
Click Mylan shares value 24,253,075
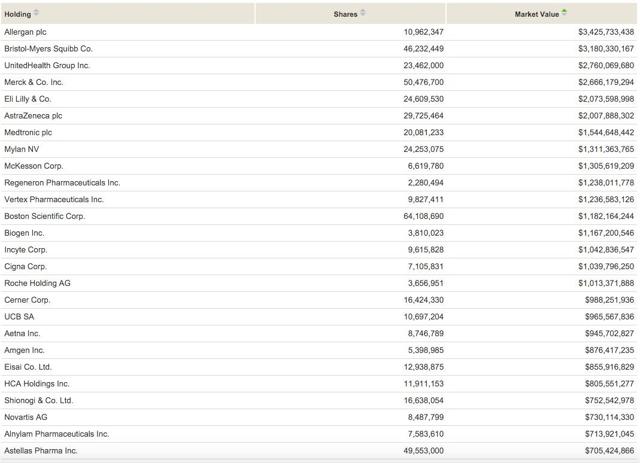(x=423, y=149)
